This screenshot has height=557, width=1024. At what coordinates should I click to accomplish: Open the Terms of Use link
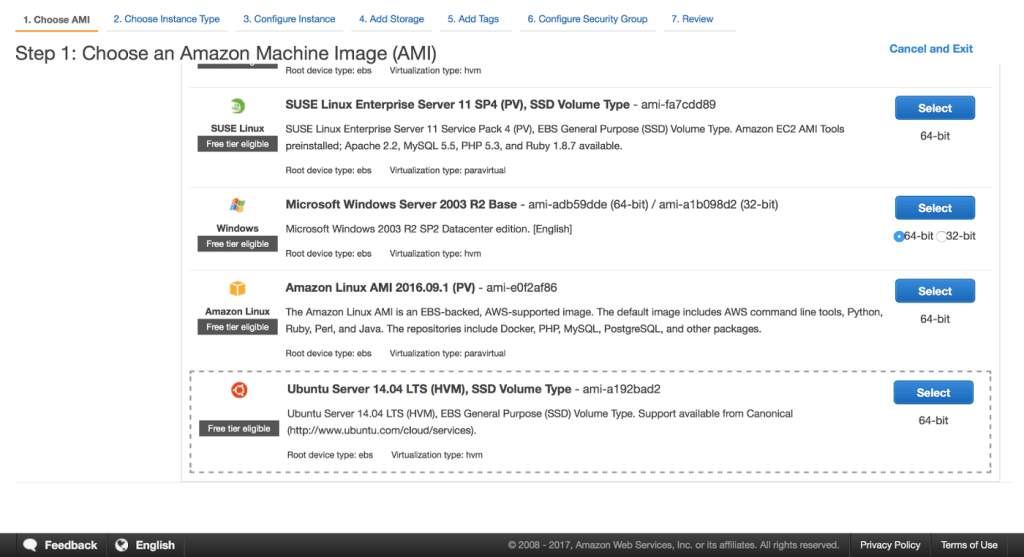968,545
